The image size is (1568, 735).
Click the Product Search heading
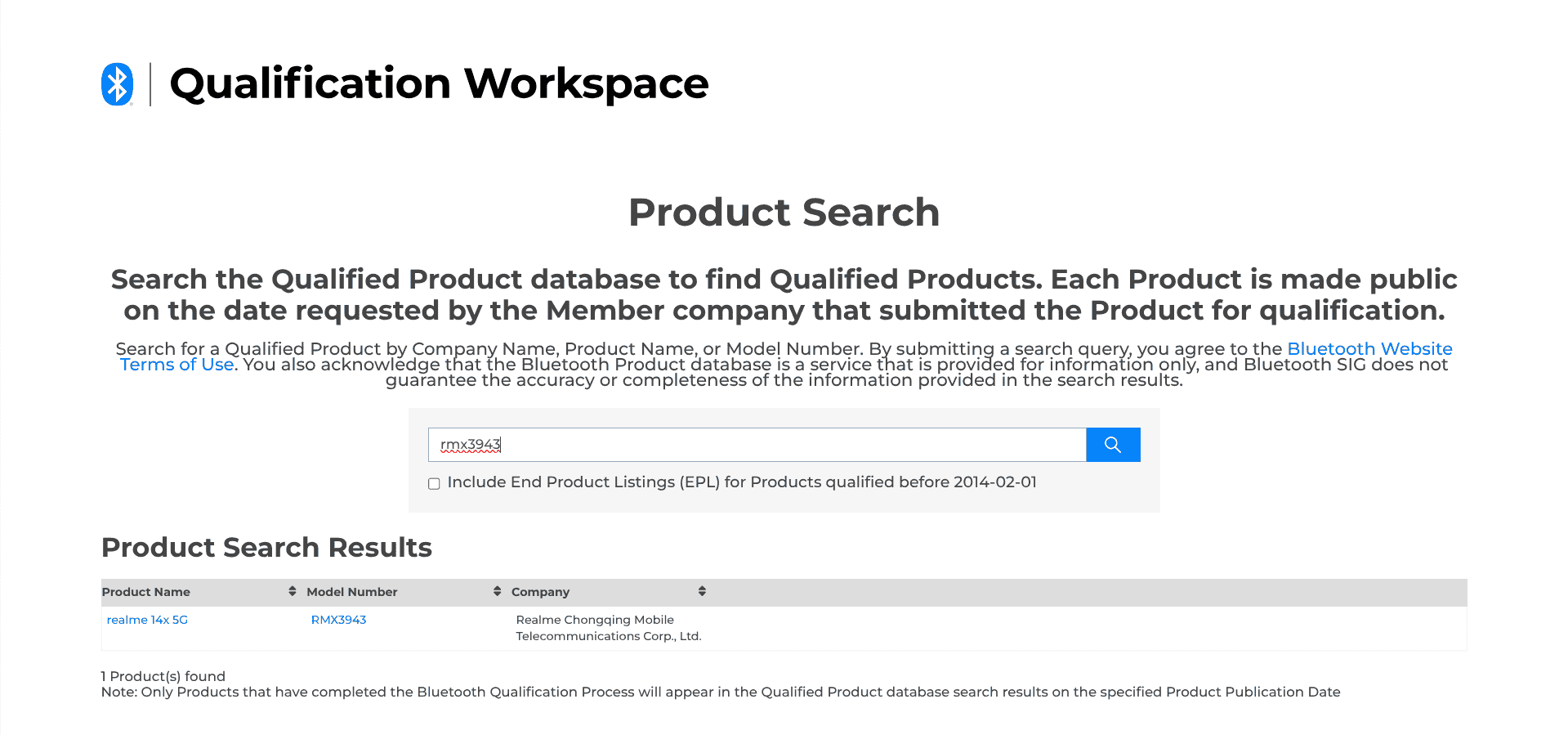pos(784,213)
